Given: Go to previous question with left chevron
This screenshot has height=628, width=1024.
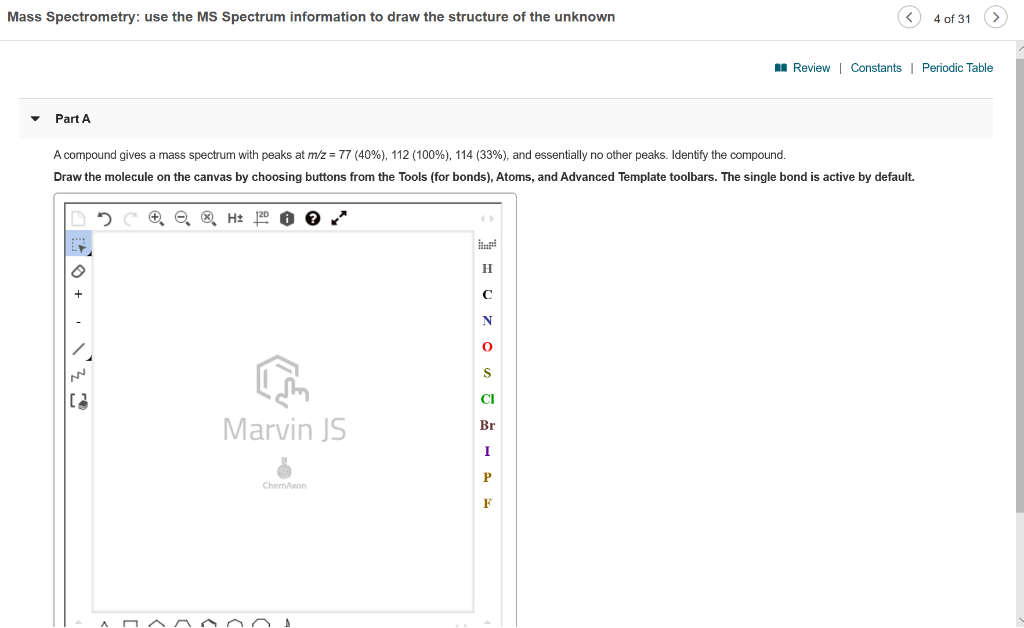Looking at the screenshot, I should [x=909, y=17].
